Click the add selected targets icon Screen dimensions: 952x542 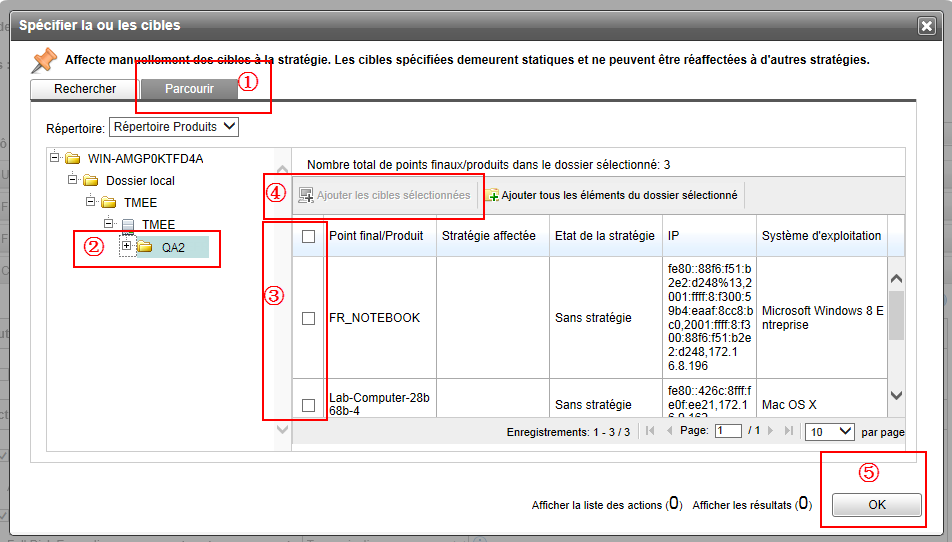(306, 195)
